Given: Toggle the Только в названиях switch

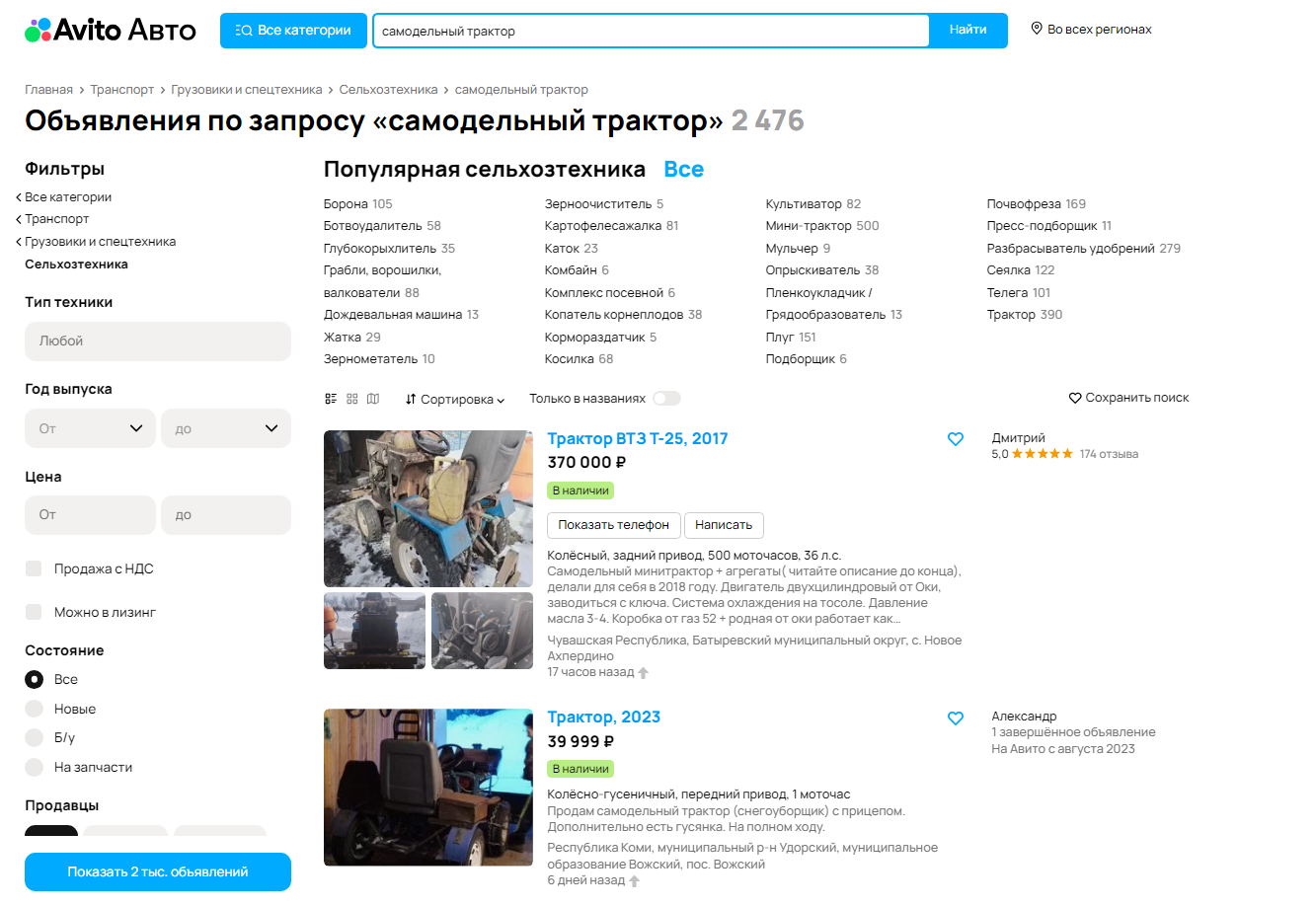Looking at the screenshot, I should tap(666, 399).
